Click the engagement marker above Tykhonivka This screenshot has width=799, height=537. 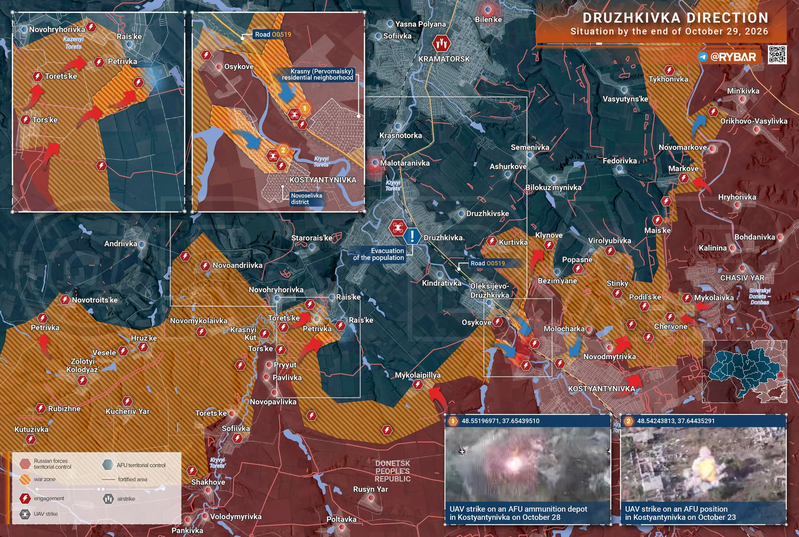(669, 70)
